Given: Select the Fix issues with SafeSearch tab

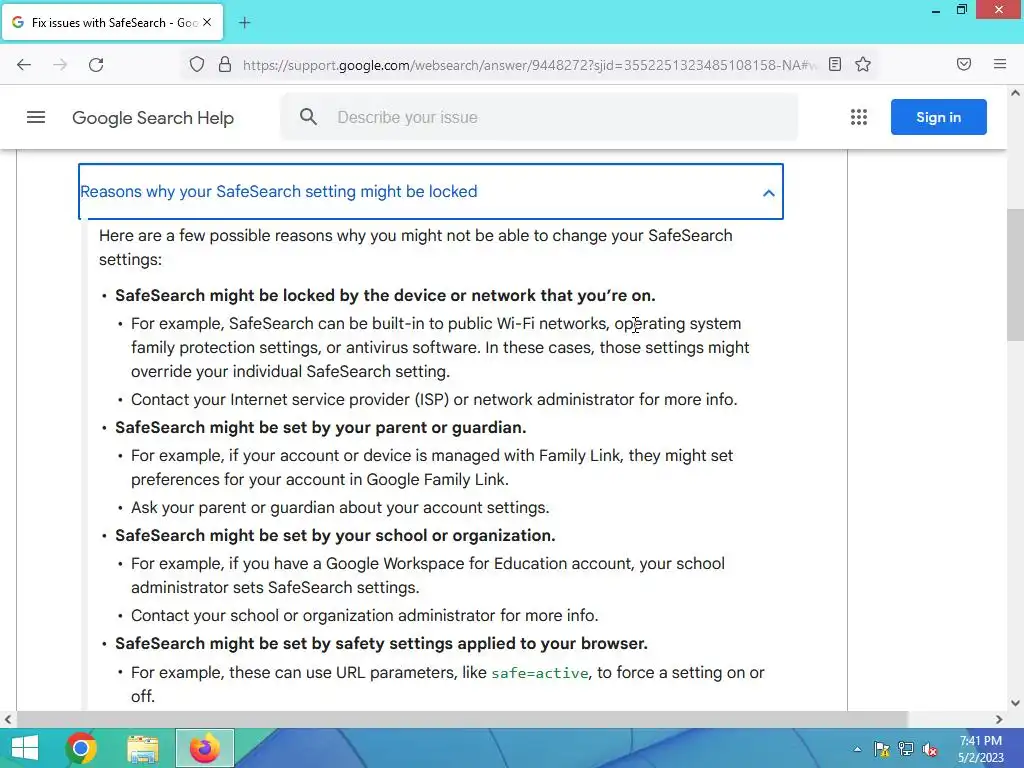Looking at the screenshot, I should [x=112, y=22].
